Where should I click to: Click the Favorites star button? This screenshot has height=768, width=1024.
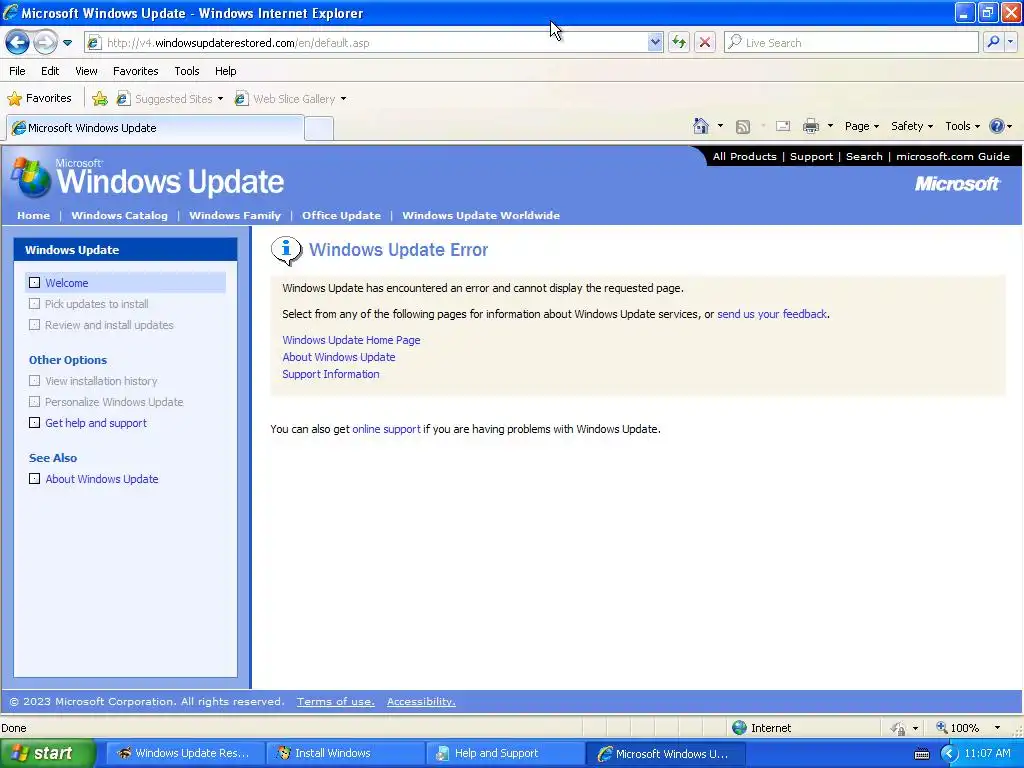(39, 99)
